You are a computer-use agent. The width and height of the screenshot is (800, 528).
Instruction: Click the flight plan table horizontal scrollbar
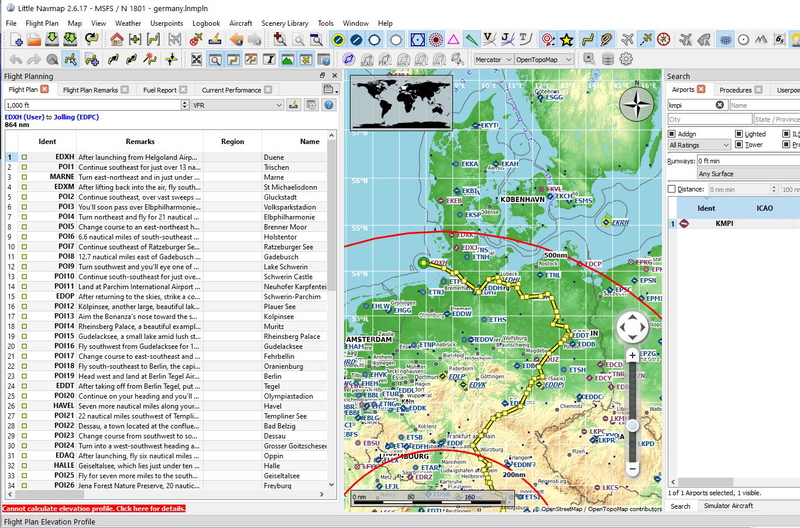coord(166,494)
